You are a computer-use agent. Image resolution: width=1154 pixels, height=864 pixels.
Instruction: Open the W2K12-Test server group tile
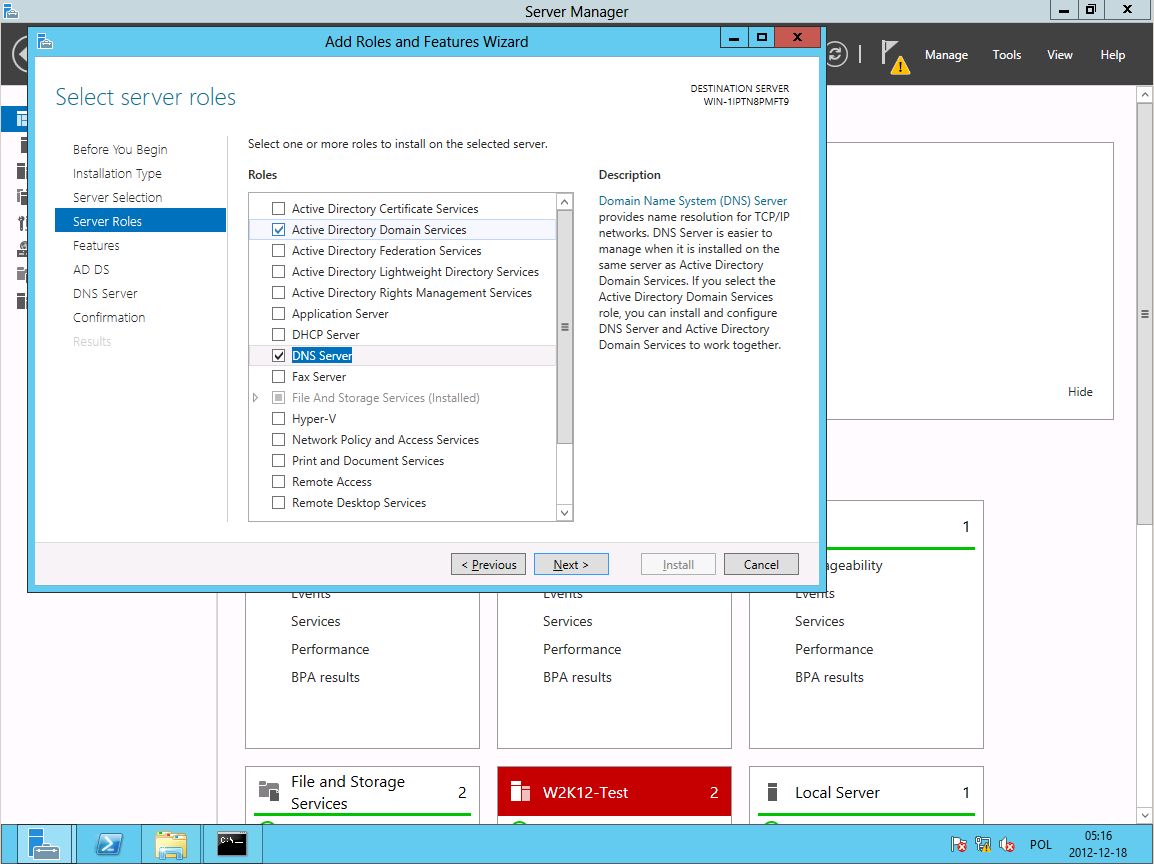(585, 793)
